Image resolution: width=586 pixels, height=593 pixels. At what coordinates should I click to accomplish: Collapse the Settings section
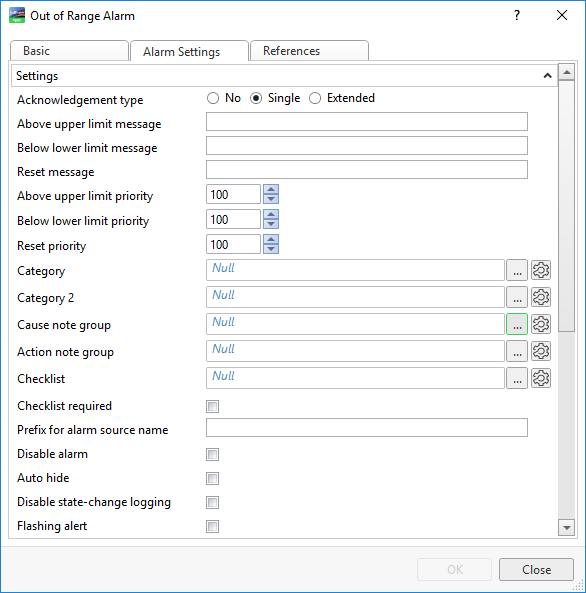point(547,76)
